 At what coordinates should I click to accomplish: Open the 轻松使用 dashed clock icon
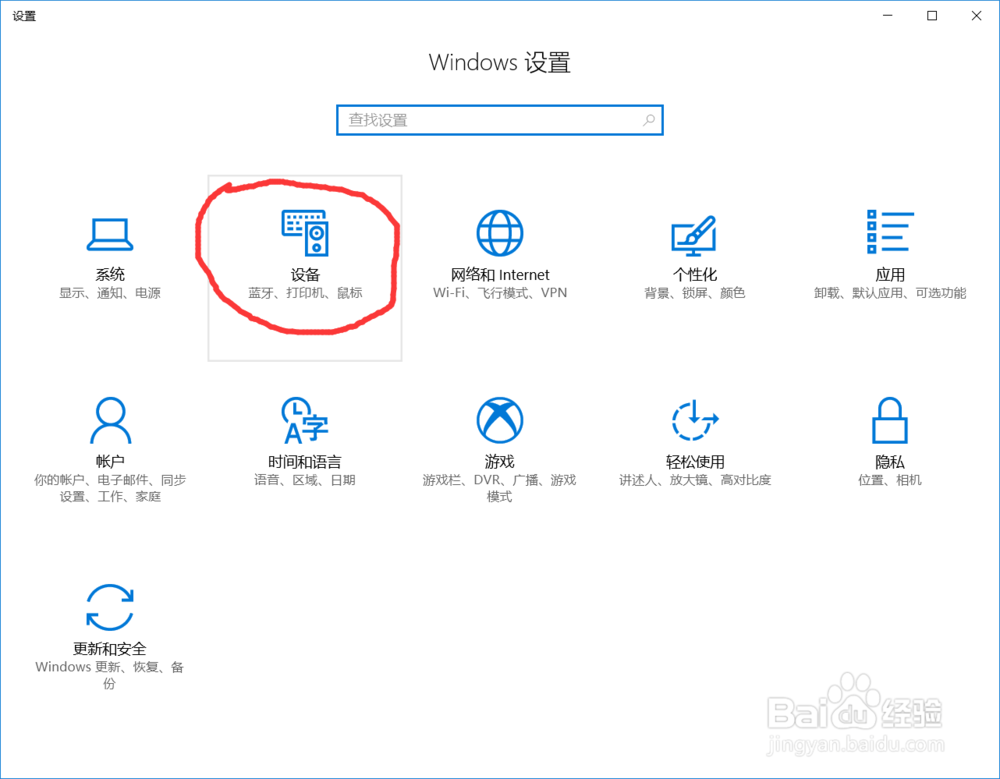695,420
